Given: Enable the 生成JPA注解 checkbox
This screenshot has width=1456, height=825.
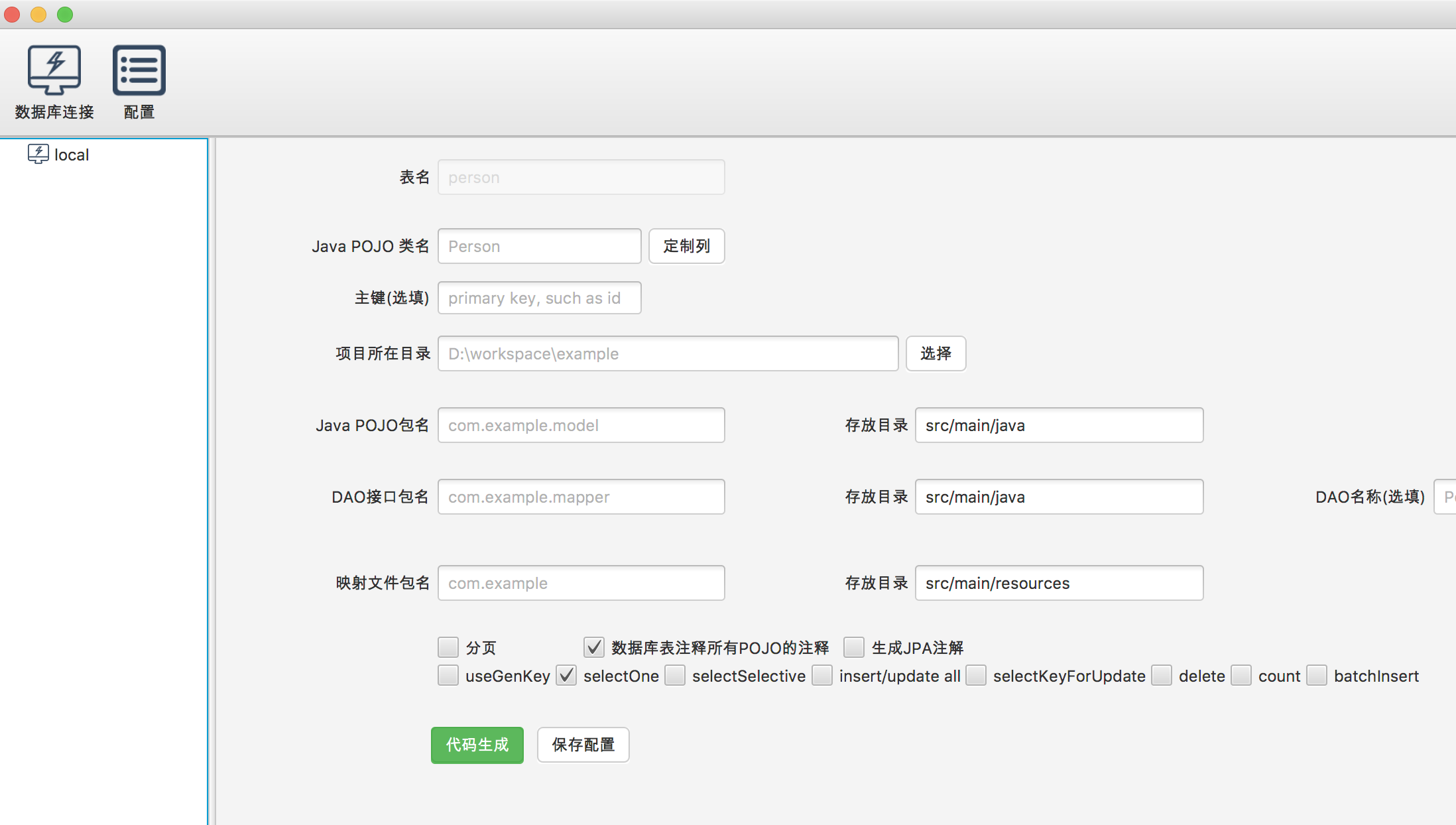Looking at the screenshot, I should pos(854,647).
